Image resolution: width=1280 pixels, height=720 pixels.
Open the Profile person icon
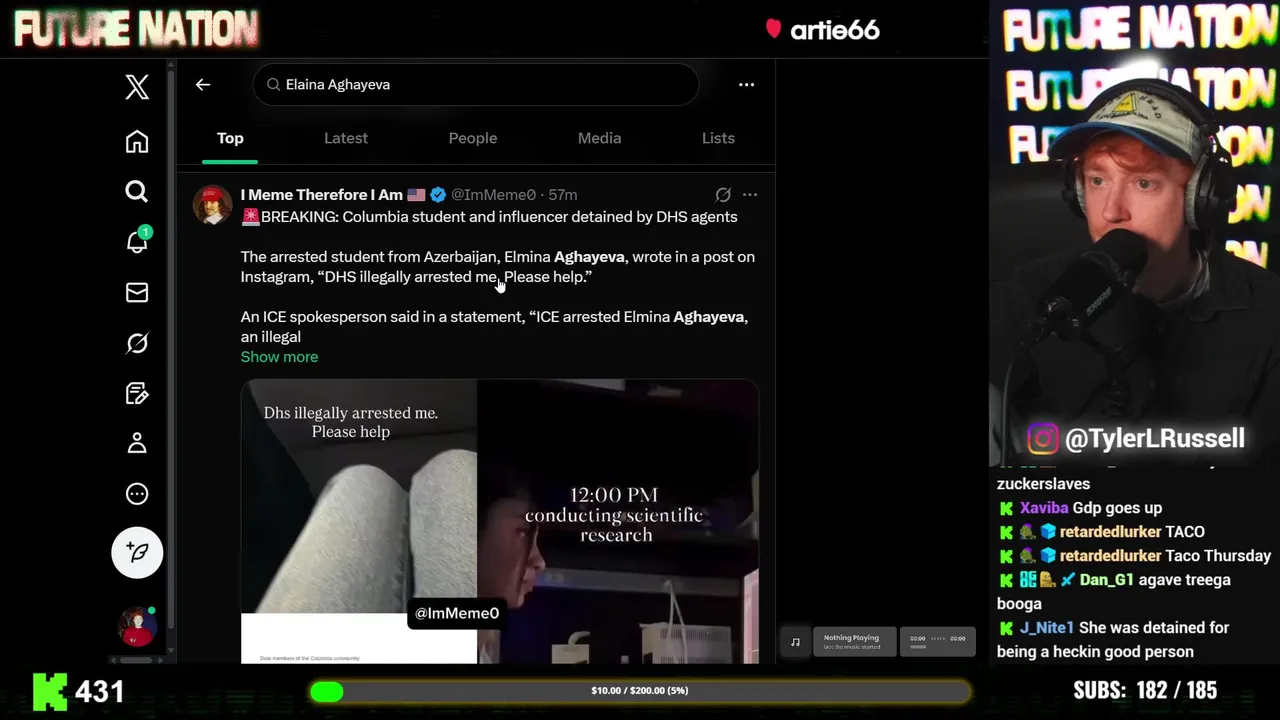(137, 443)
